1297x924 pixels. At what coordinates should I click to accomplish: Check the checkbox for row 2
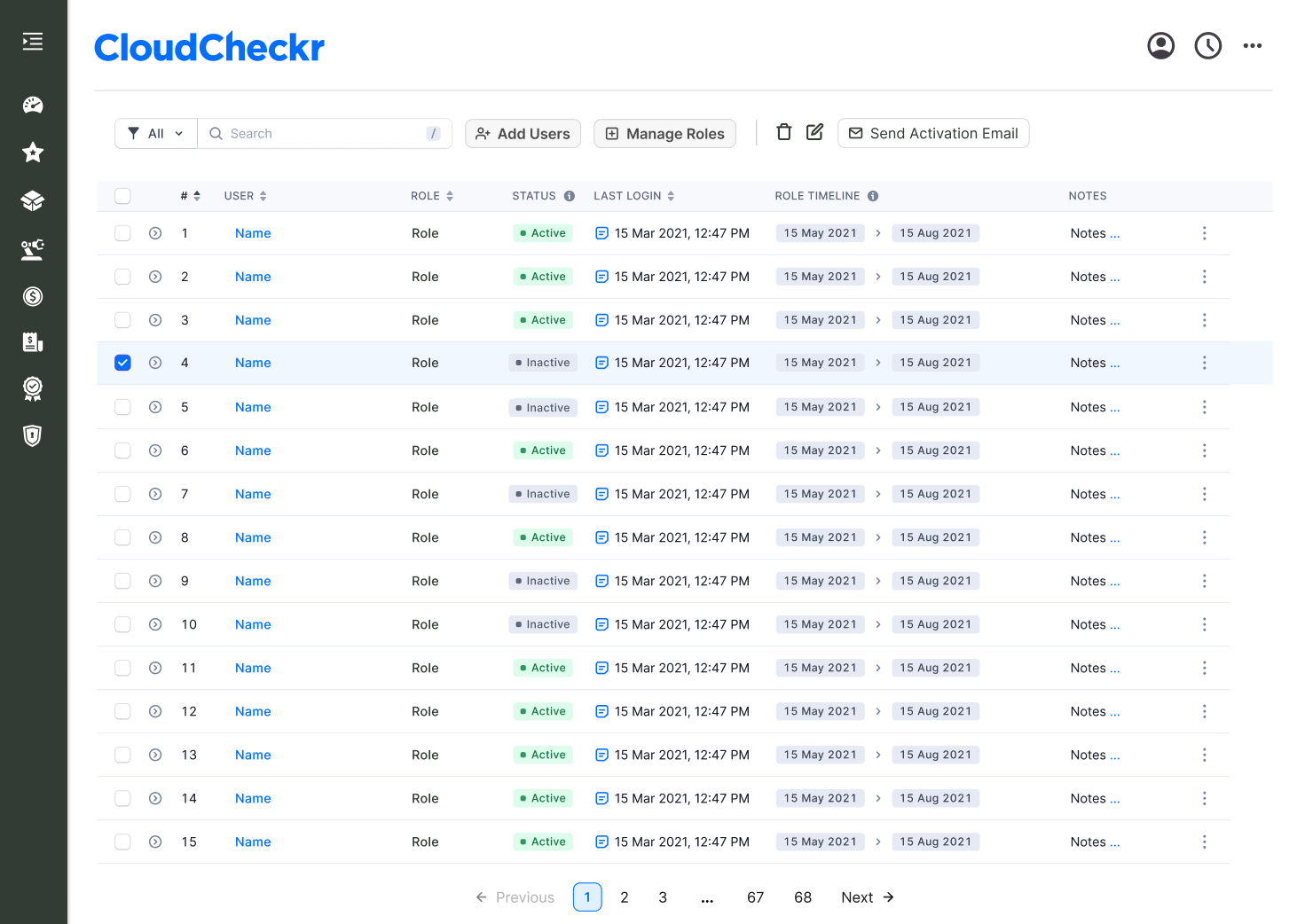click(122, 277)
